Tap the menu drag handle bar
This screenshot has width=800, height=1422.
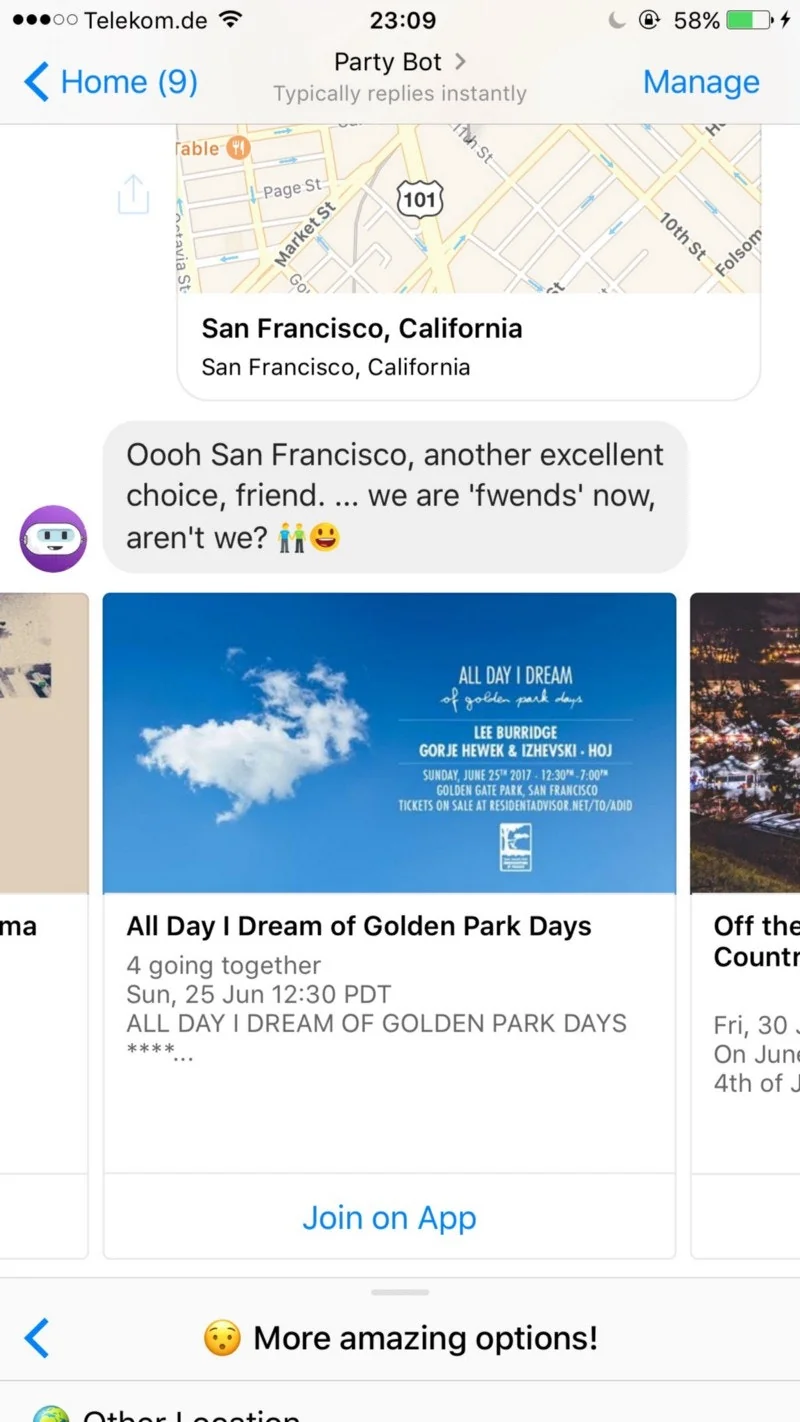pos(400,1292)
